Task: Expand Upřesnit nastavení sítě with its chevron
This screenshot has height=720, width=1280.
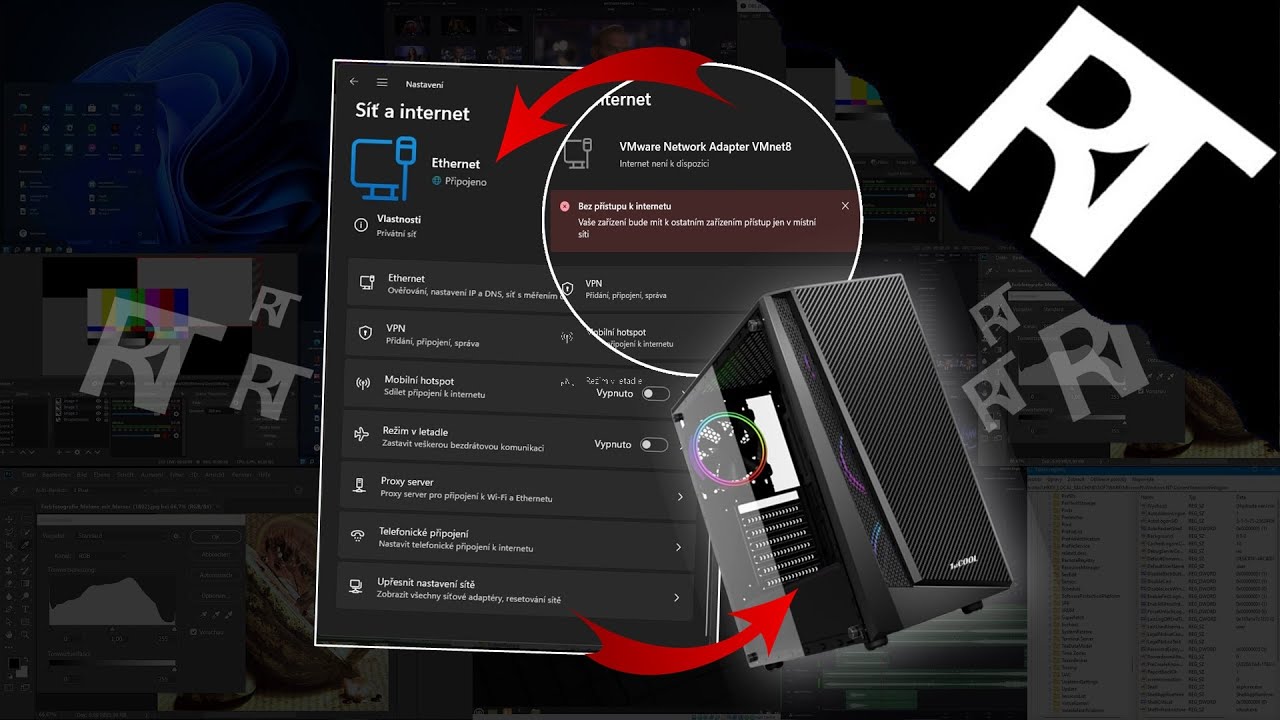Action: click(676, 598)
